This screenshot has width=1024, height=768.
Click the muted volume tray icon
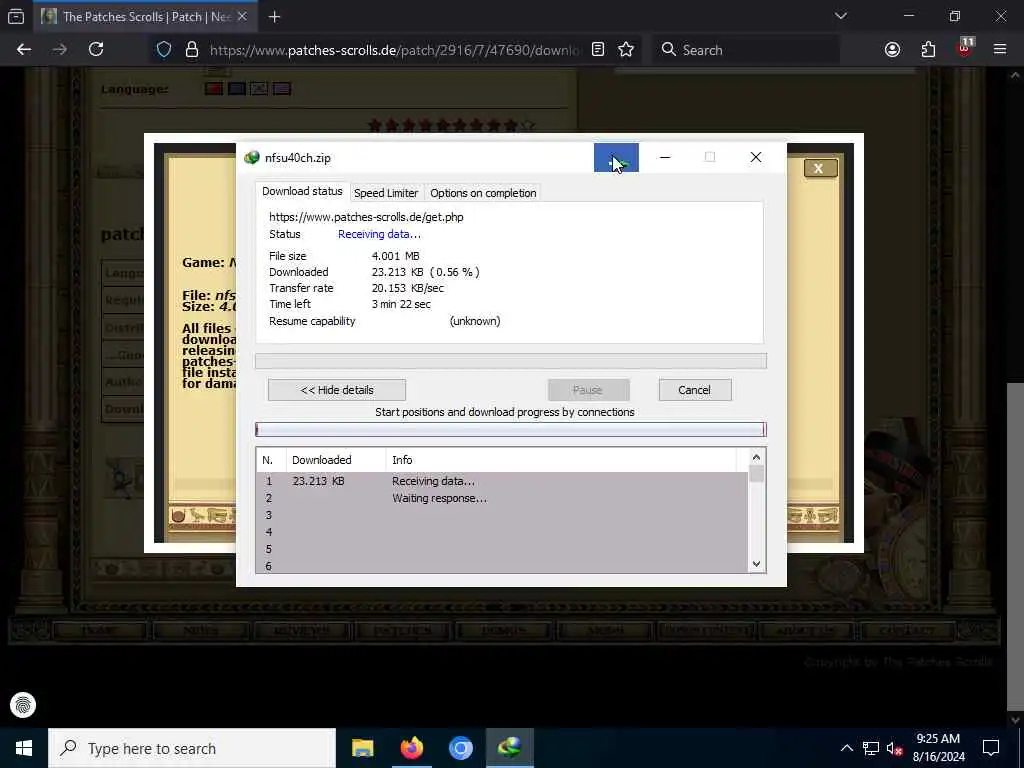coord(894,748)
